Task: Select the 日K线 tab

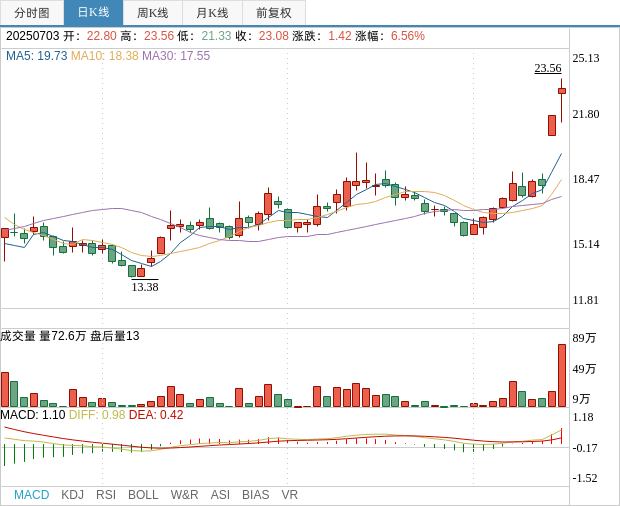Action: click(93, 13)
